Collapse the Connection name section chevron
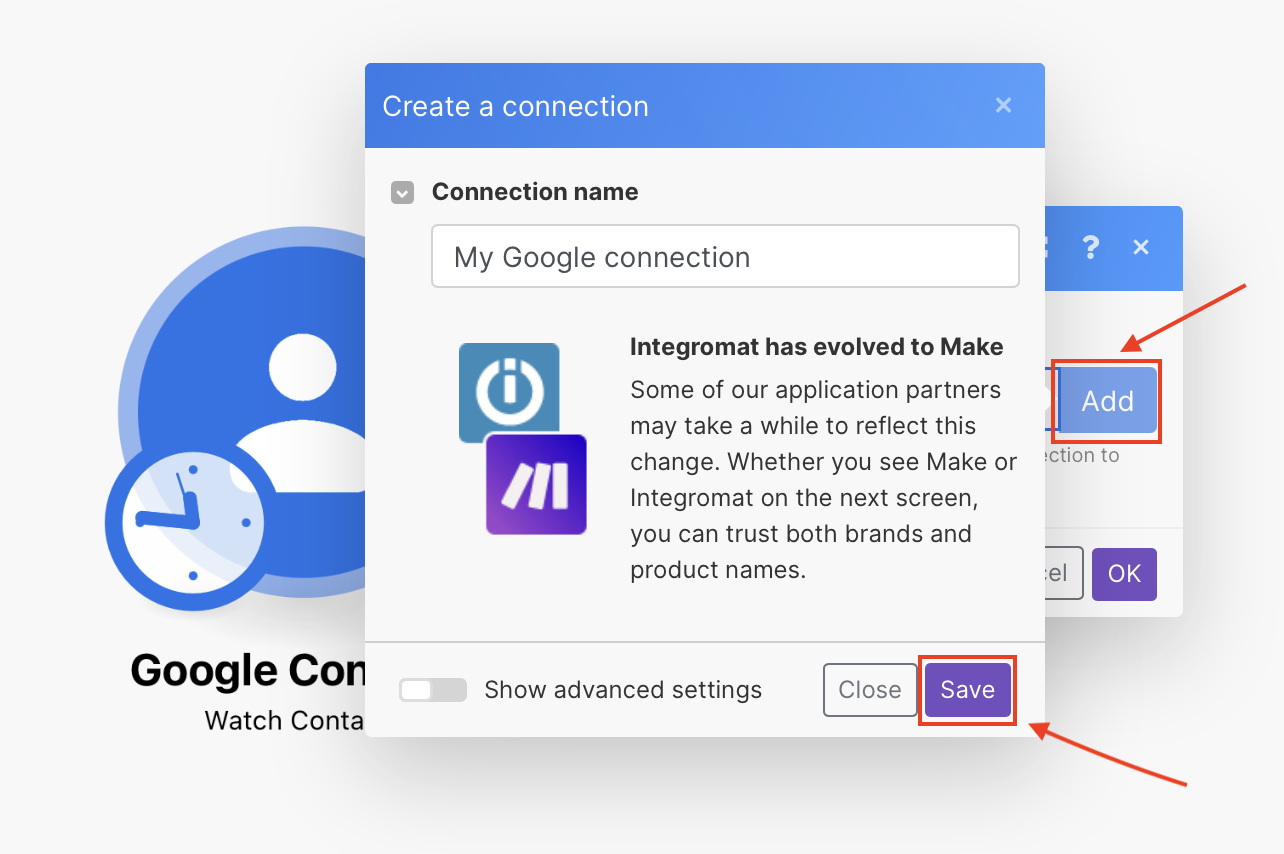This screenshot has width=1284, height=854. 402,192
